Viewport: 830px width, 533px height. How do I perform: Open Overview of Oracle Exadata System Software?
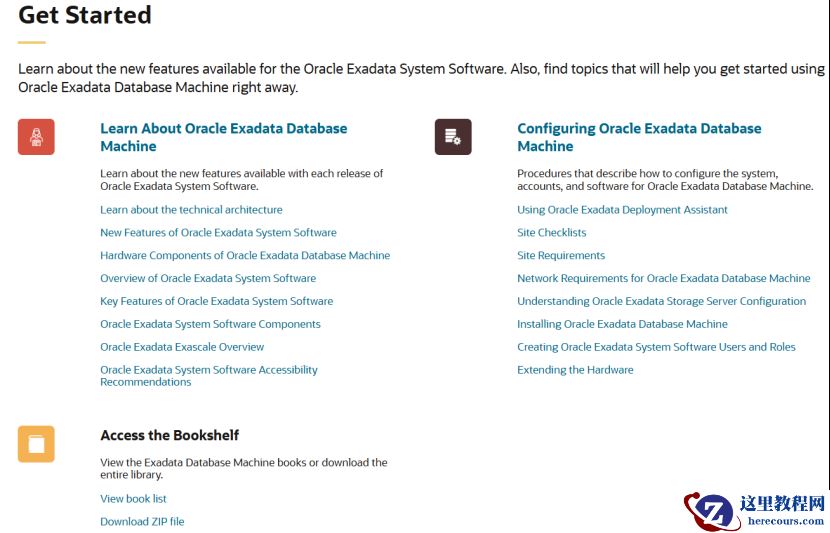(208, 279)
